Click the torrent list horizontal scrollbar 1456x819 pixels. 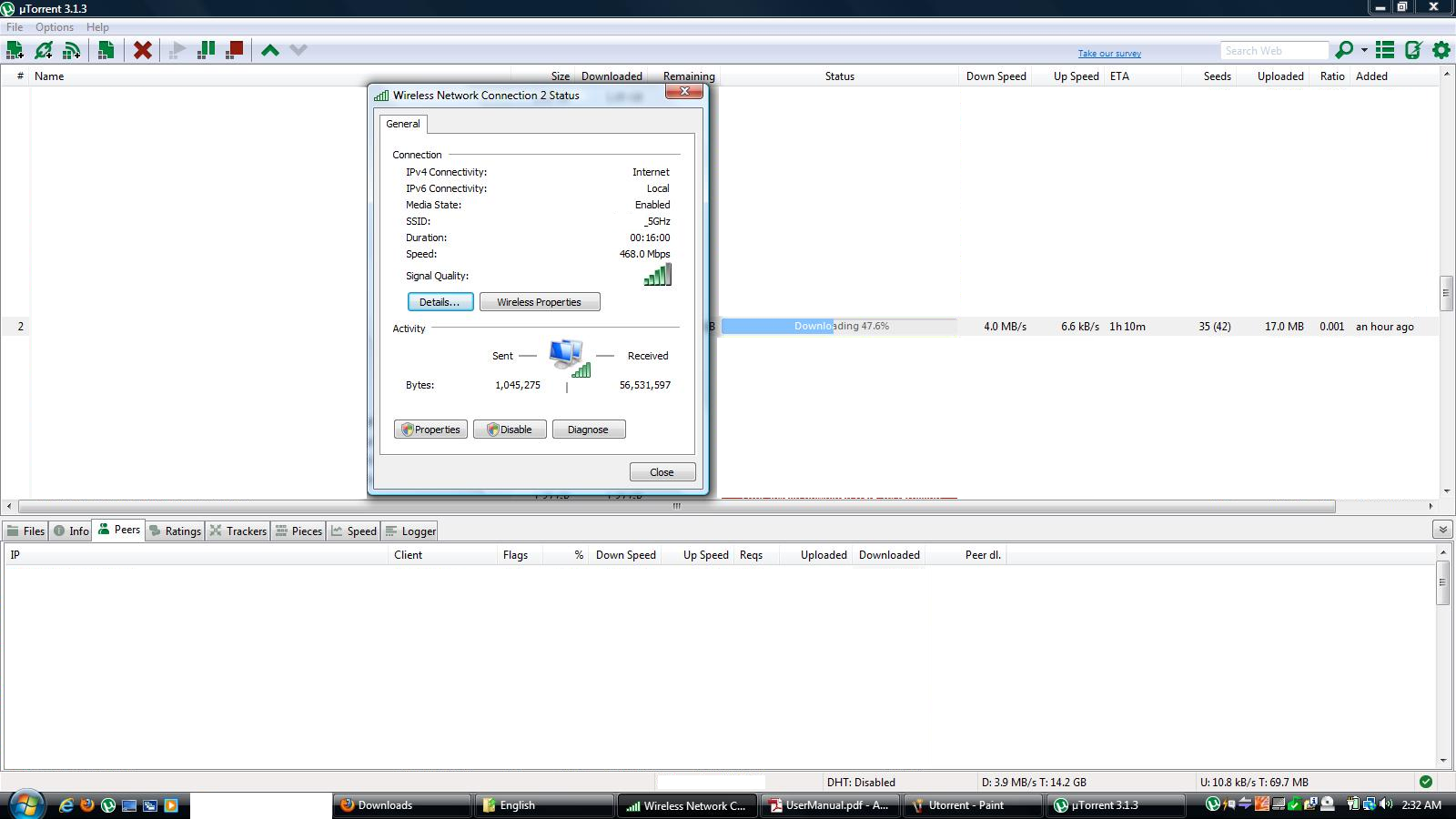pyautogui.click(x=676, y=506)
